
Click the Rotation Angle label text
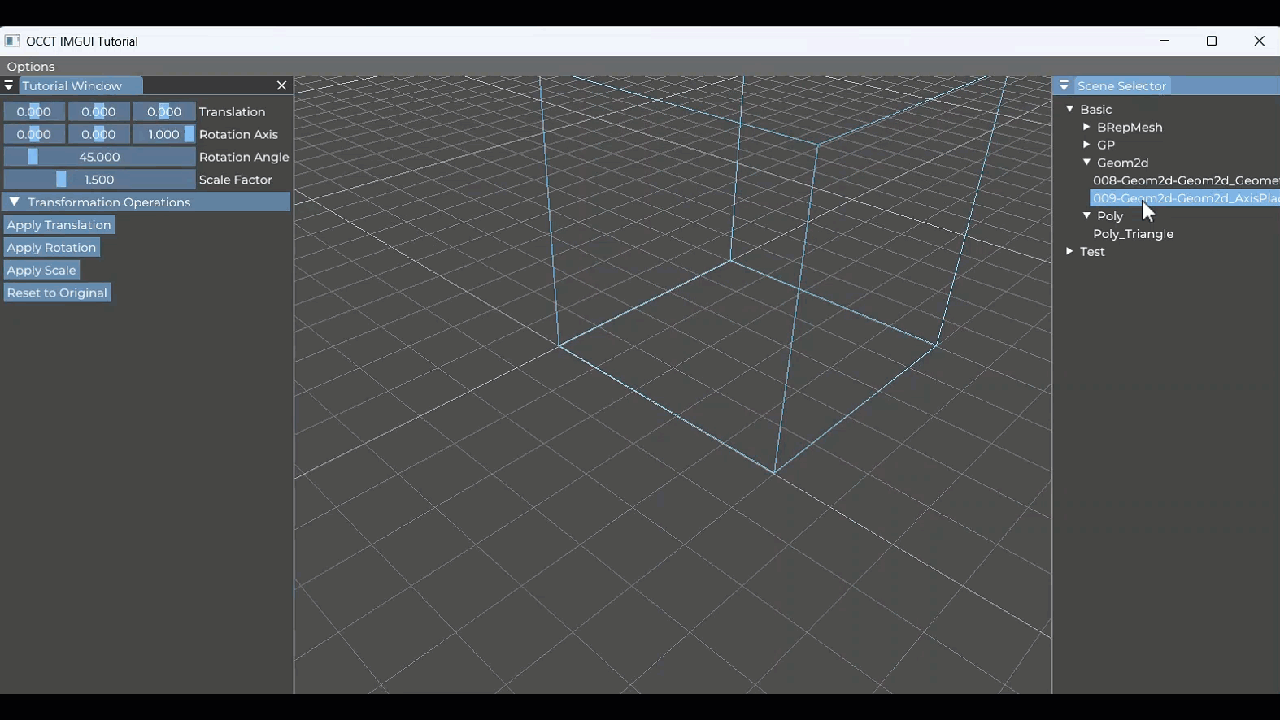pyautogui.click(x=244, y=157)
